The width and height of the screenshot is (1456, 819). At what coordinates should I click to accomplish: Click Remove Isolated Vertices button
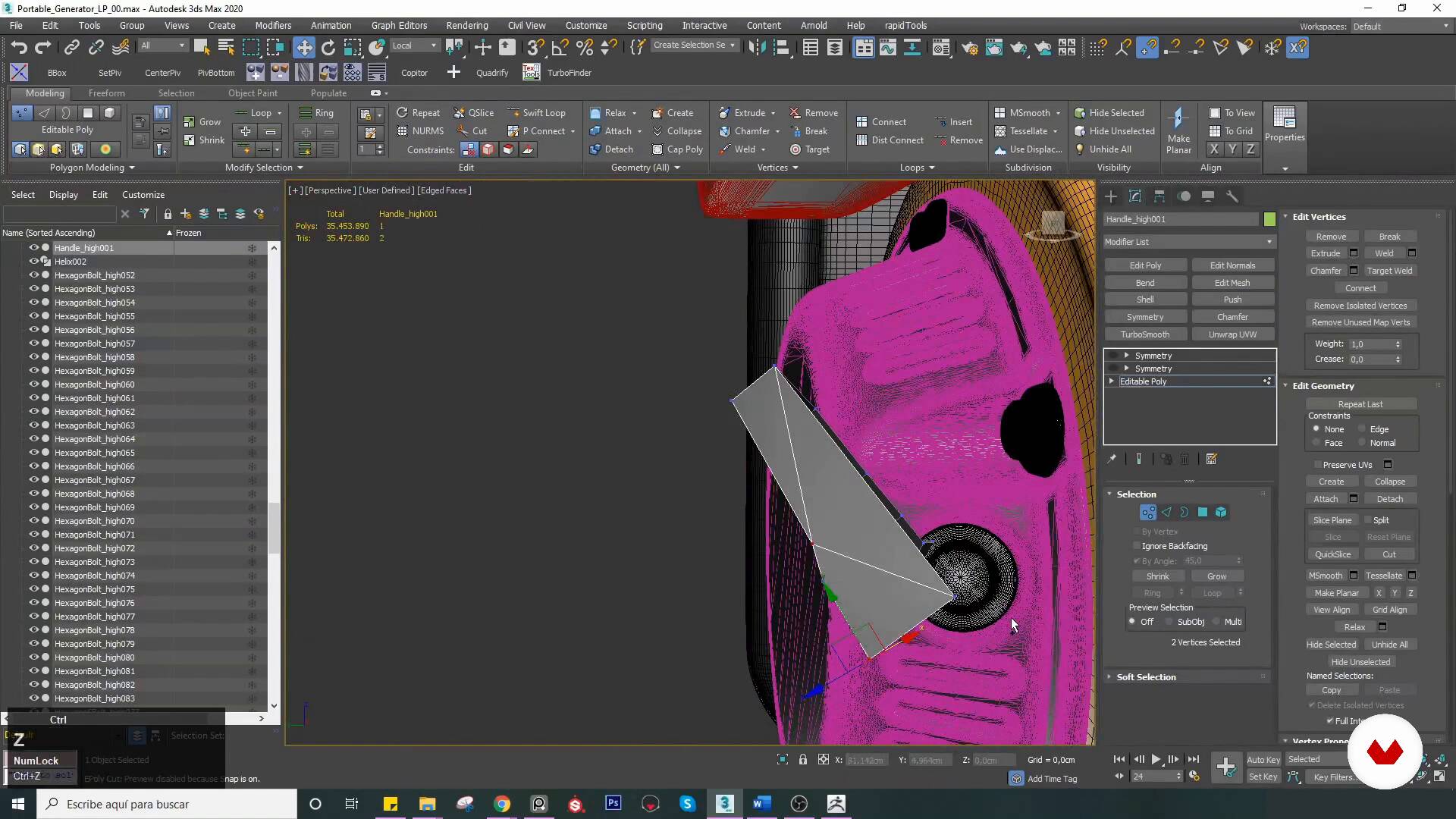[1360, 306]
